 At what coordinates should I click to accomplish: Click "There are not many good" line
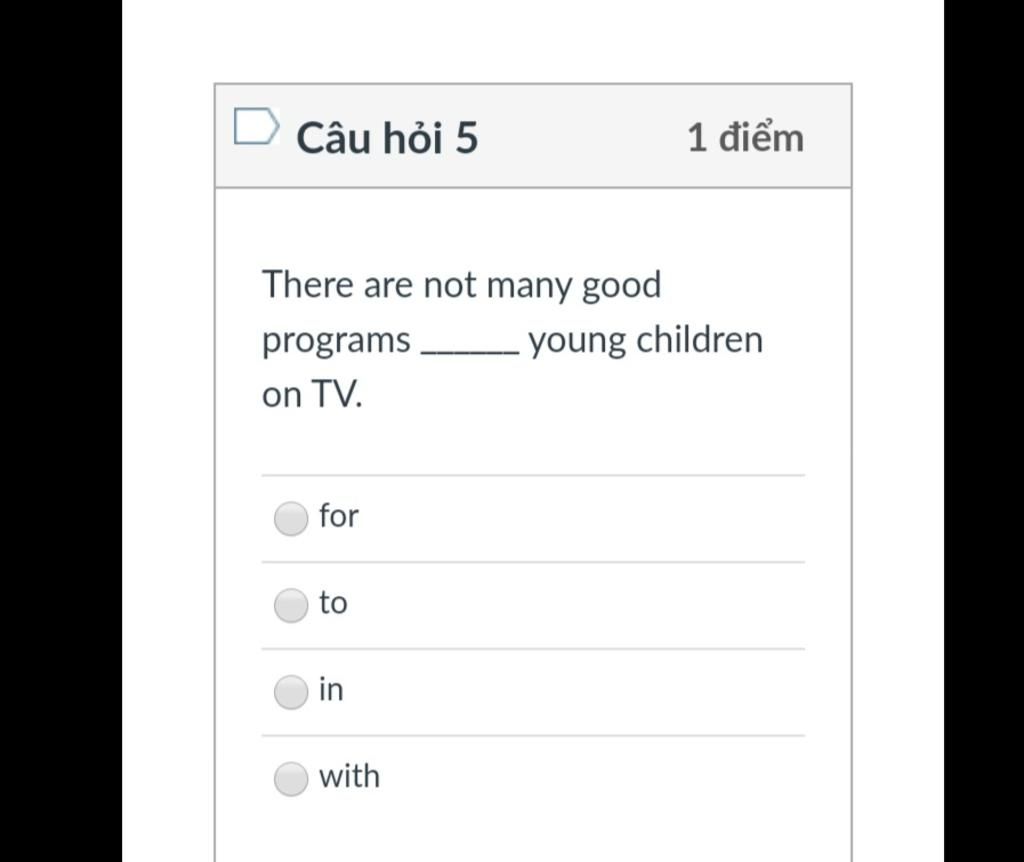point(462,286)
